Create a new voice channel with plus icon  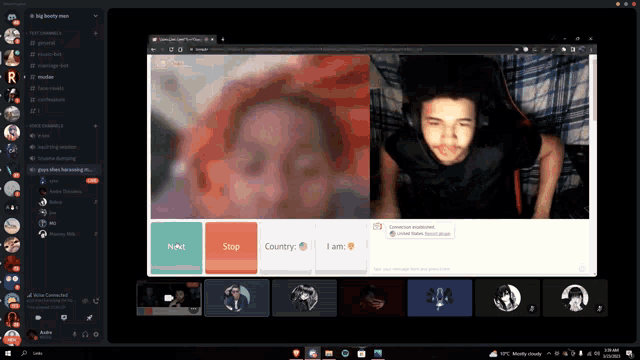point(96,126)
